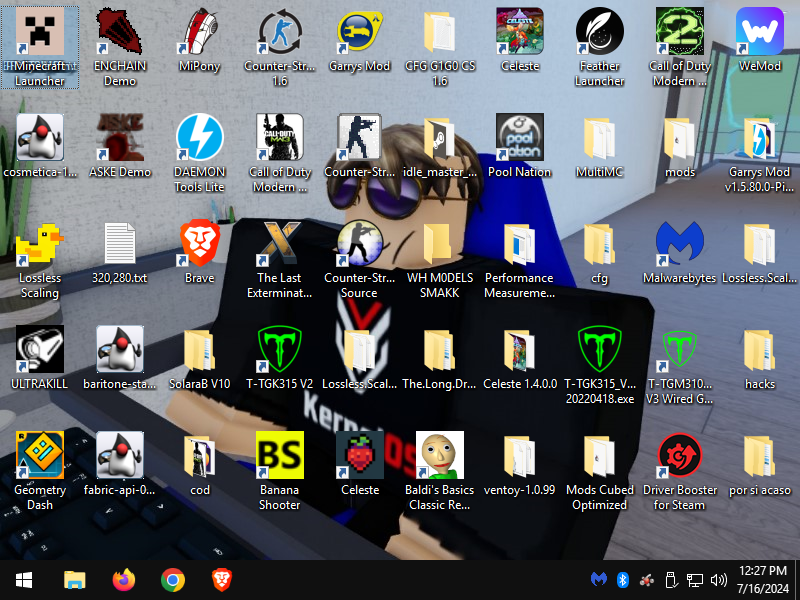The width and height of the screenshot is (800, 600).
Task: Launch Firefox from the taskbar
Action: click(x=123, y=580)
